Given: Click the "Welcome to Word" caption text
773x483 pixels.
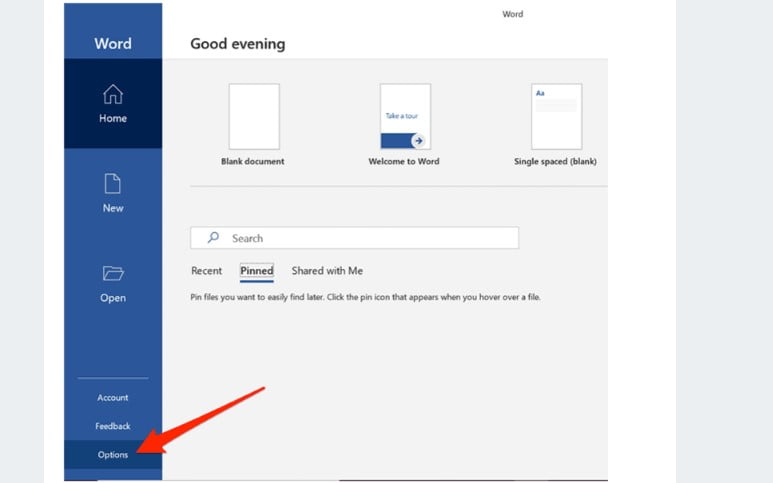Looking at the screenshot, I should [x=404, y=161].
